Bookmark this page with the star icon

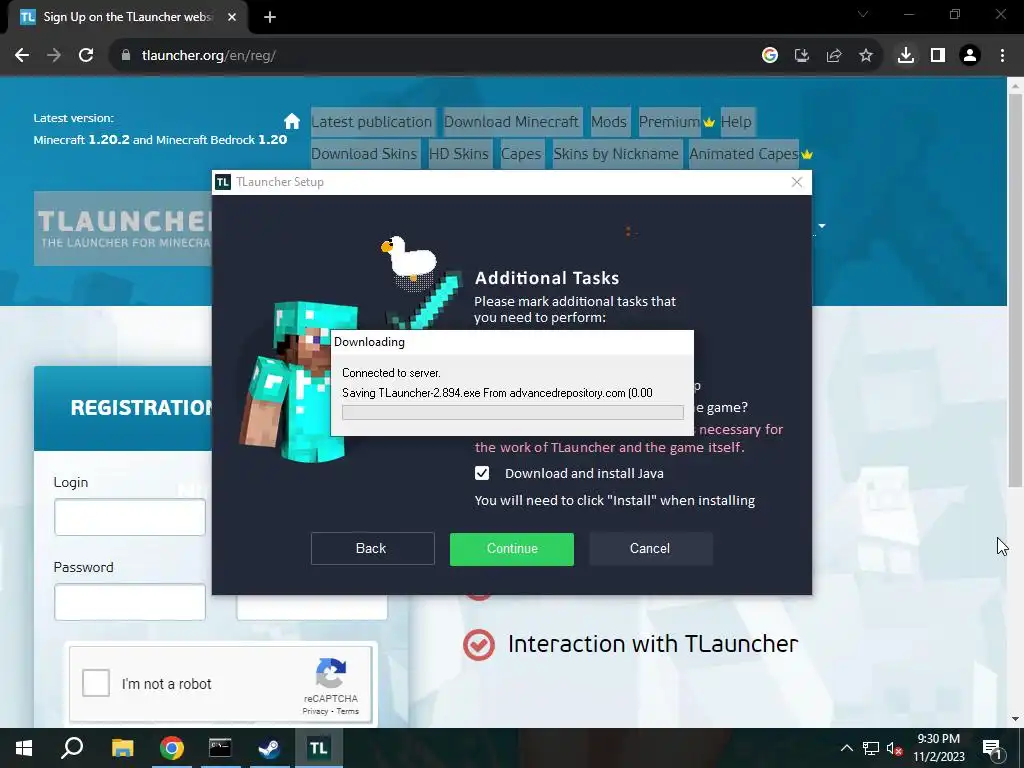click(865, 56)
